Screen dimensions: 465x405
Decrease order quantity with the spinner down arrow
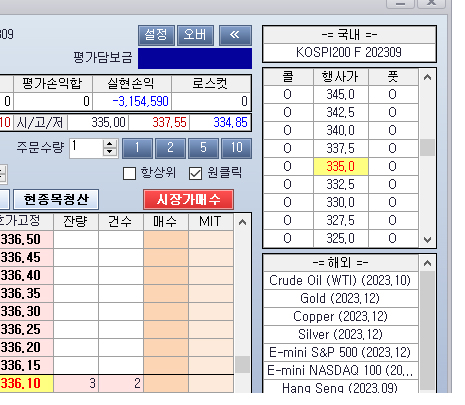[x=110, y=152]
